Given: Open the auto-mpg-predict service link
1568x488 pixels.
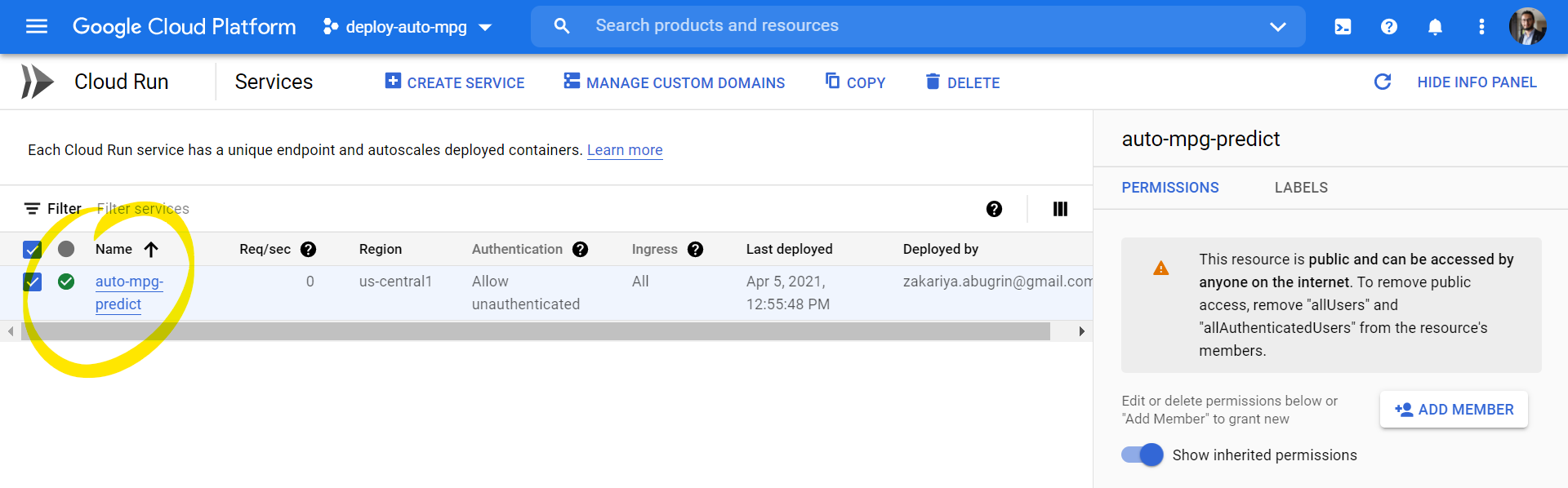Looking at the screenshot, I should tap(129, 293).
